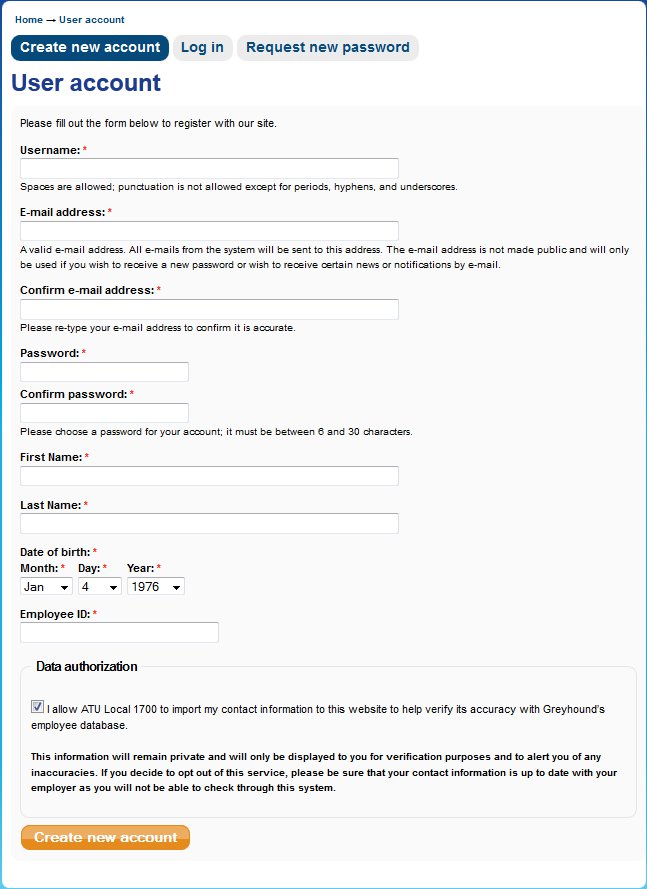Click the First Name text field

click(209, 476)
